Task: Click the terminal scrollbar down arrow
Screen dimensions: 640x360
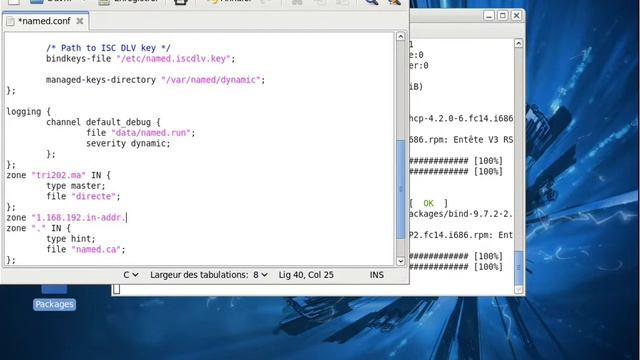Action: tap(518, 289)
